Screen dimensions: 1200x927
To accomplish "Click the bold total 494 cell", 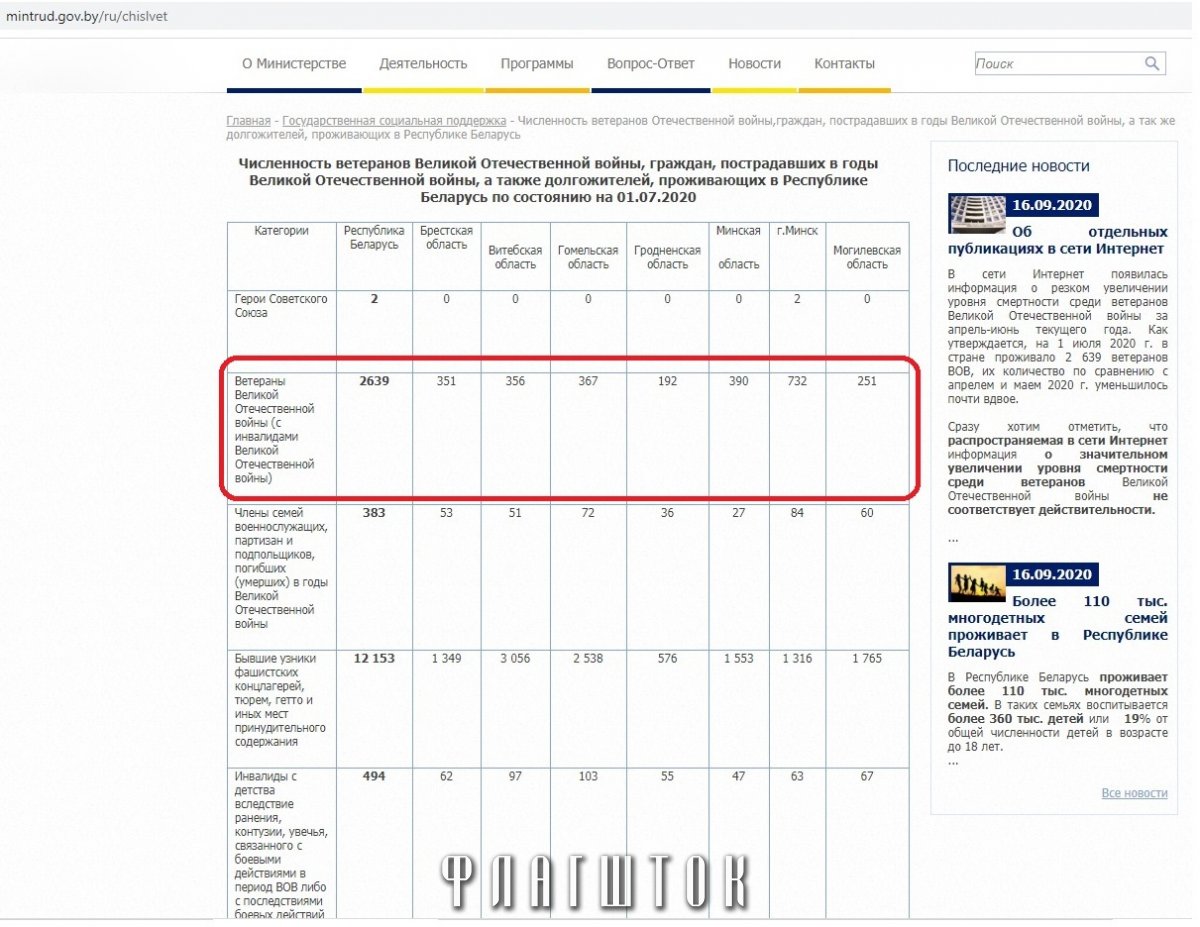I will tap(375, 776).
